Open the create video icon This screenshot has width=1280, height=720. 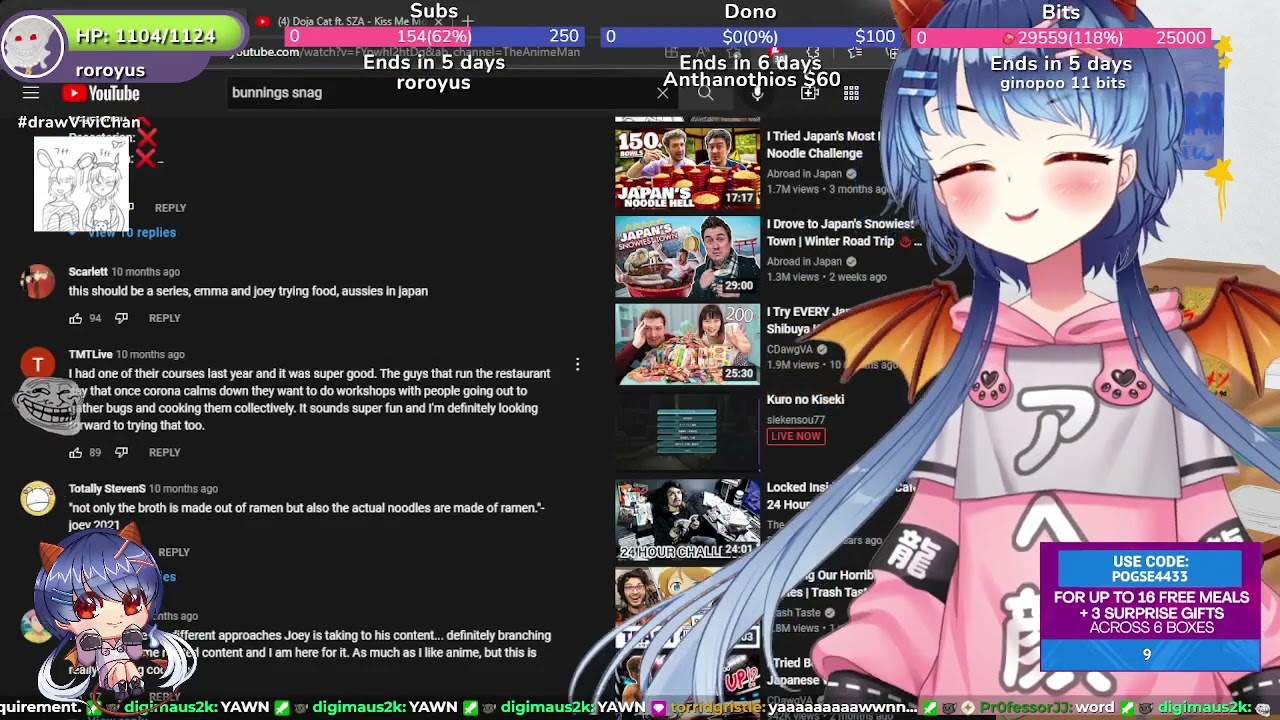tap(810, 93)
